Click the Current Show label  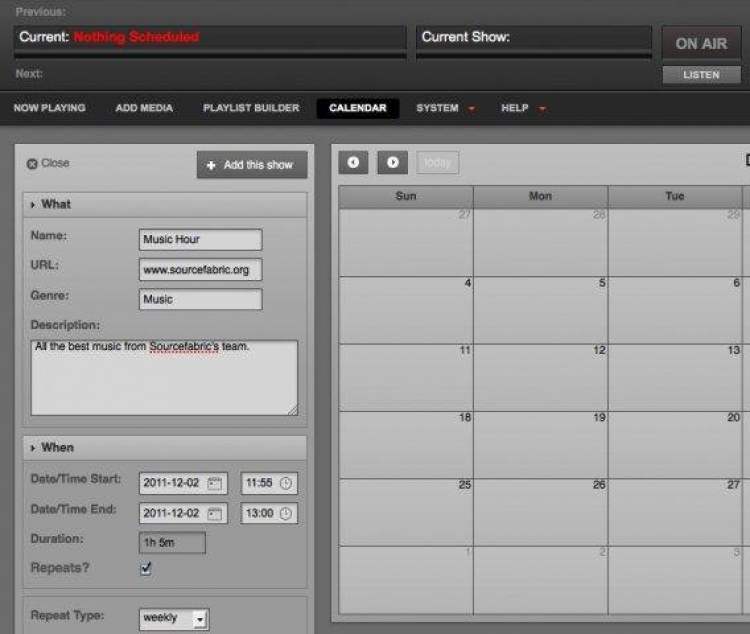pyautogui.click(x=466, y=37)
